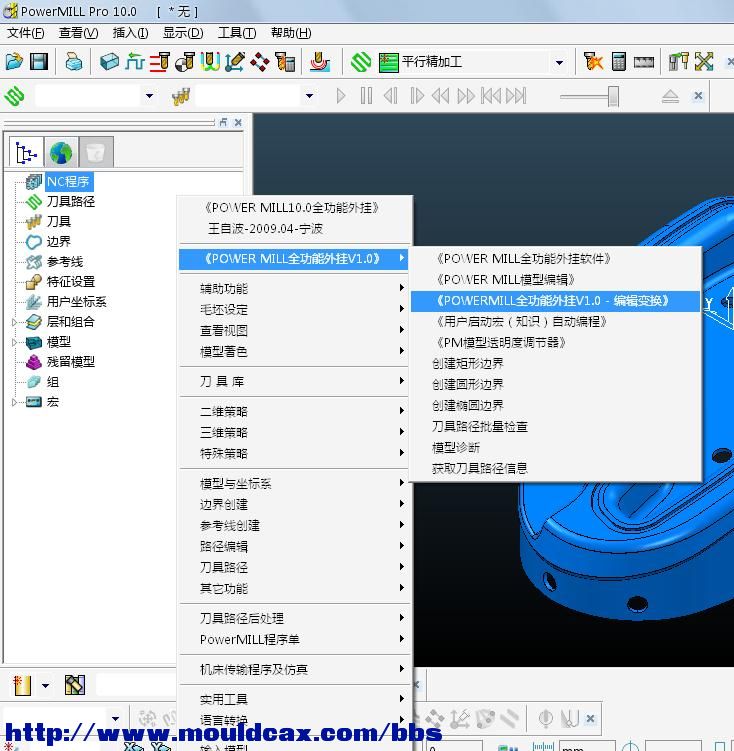Jump to simulation end
Screen dimensions: 734x751
tap(516, 96)
